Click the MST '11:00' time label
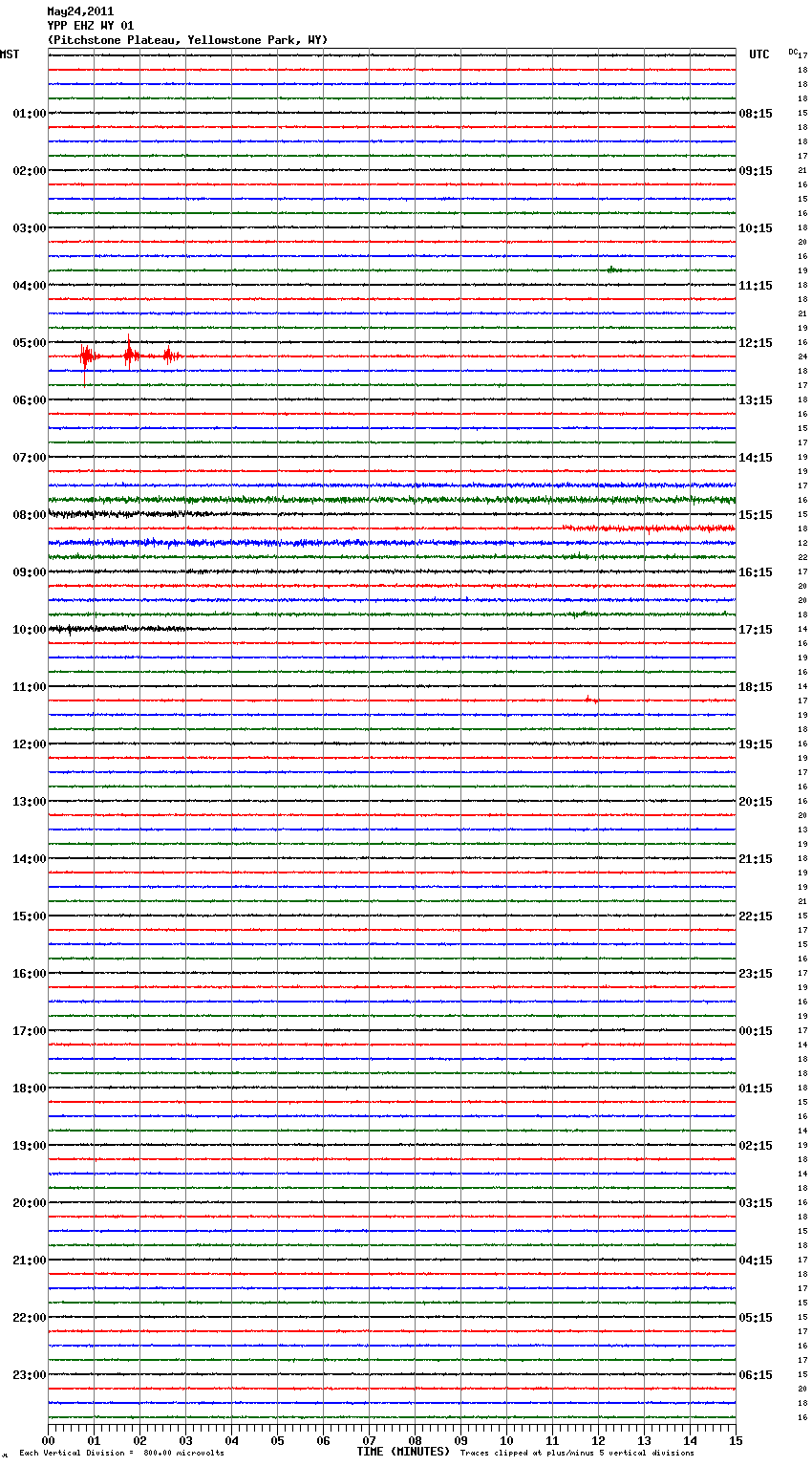Screen dimensions: 812x1466 (x=30, y=687)
